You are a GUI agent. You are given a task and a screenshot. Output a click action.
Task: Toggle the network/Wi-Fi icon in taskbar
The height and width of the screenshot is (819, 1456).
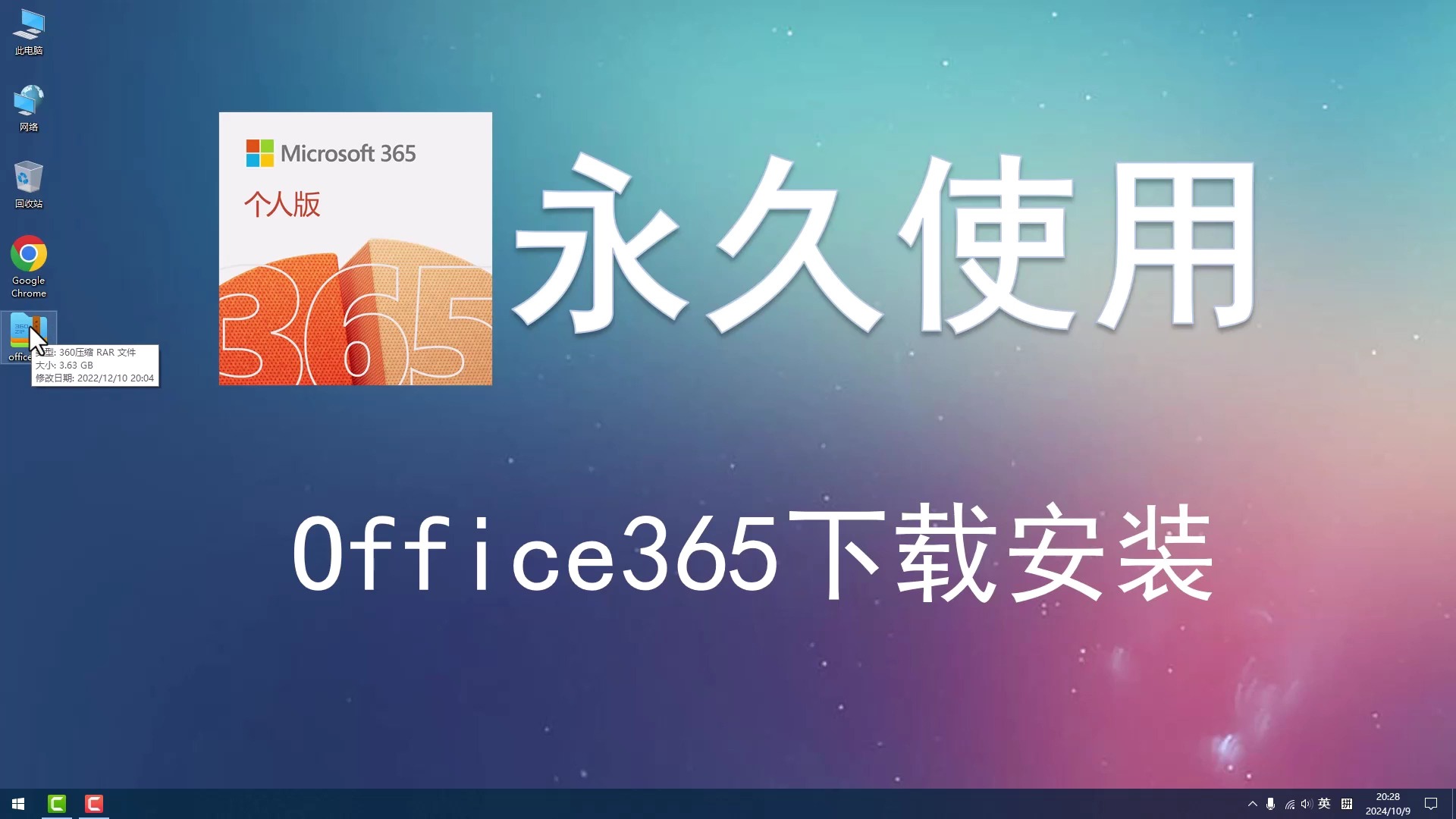[x=1289, y=804]
